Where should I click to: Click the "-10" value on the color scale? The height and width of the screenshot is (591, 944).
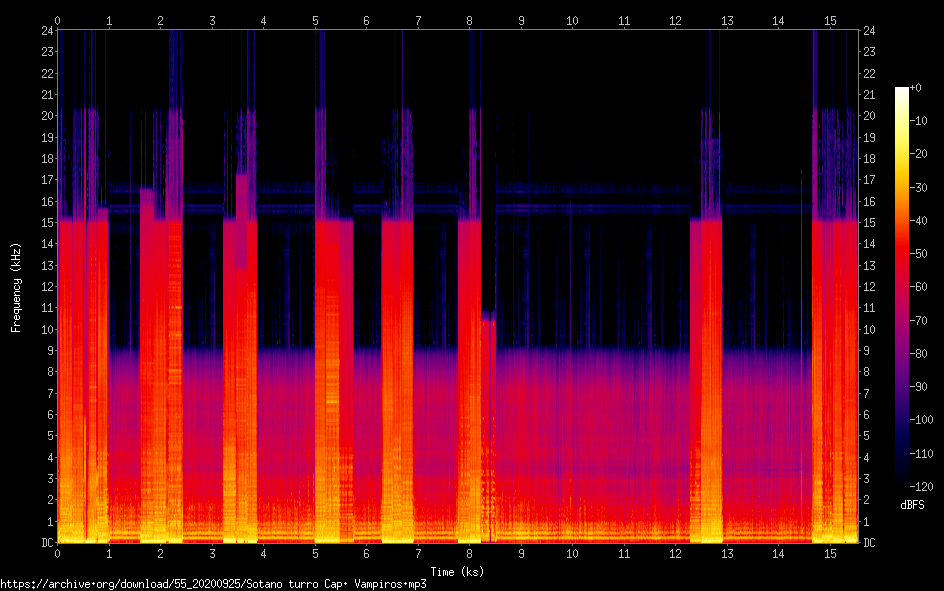[x=918, y=121]
